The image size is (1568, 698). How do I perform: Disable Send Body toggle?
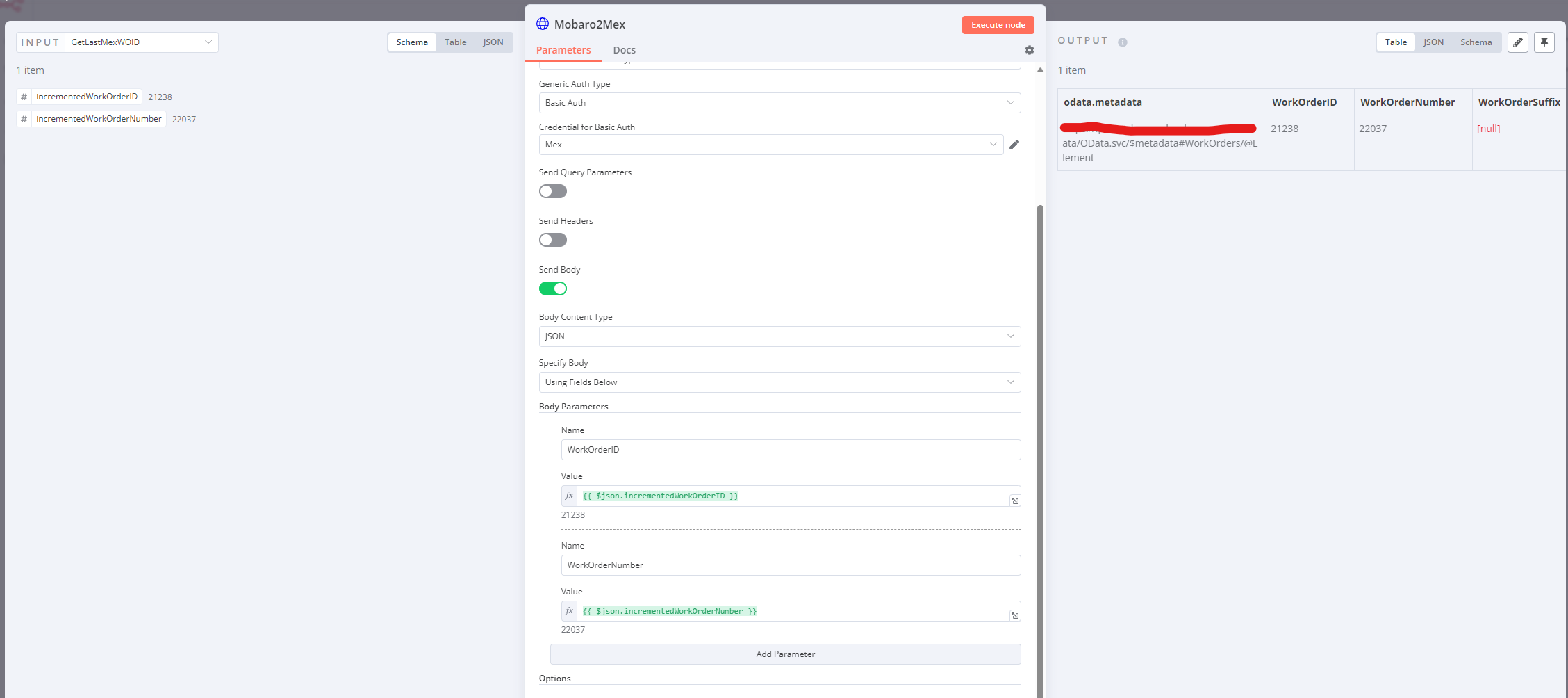(552, 289)
